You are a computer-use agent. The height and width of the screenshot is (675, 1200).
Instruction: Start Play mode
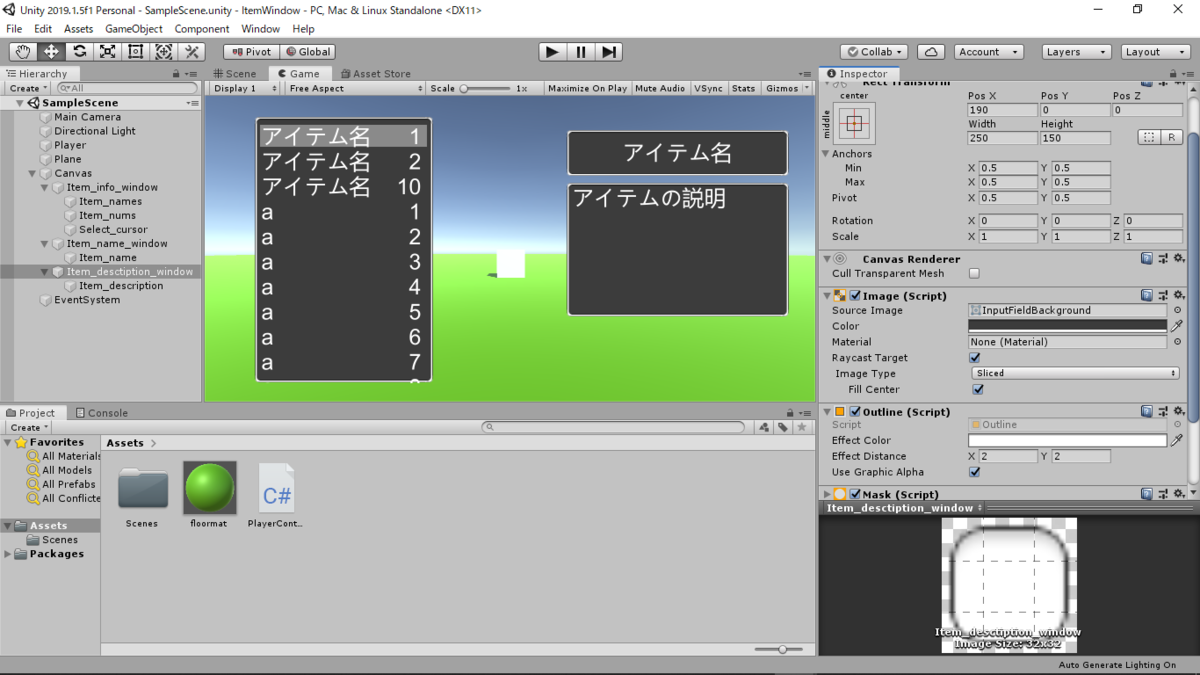(x=552, y=52)
